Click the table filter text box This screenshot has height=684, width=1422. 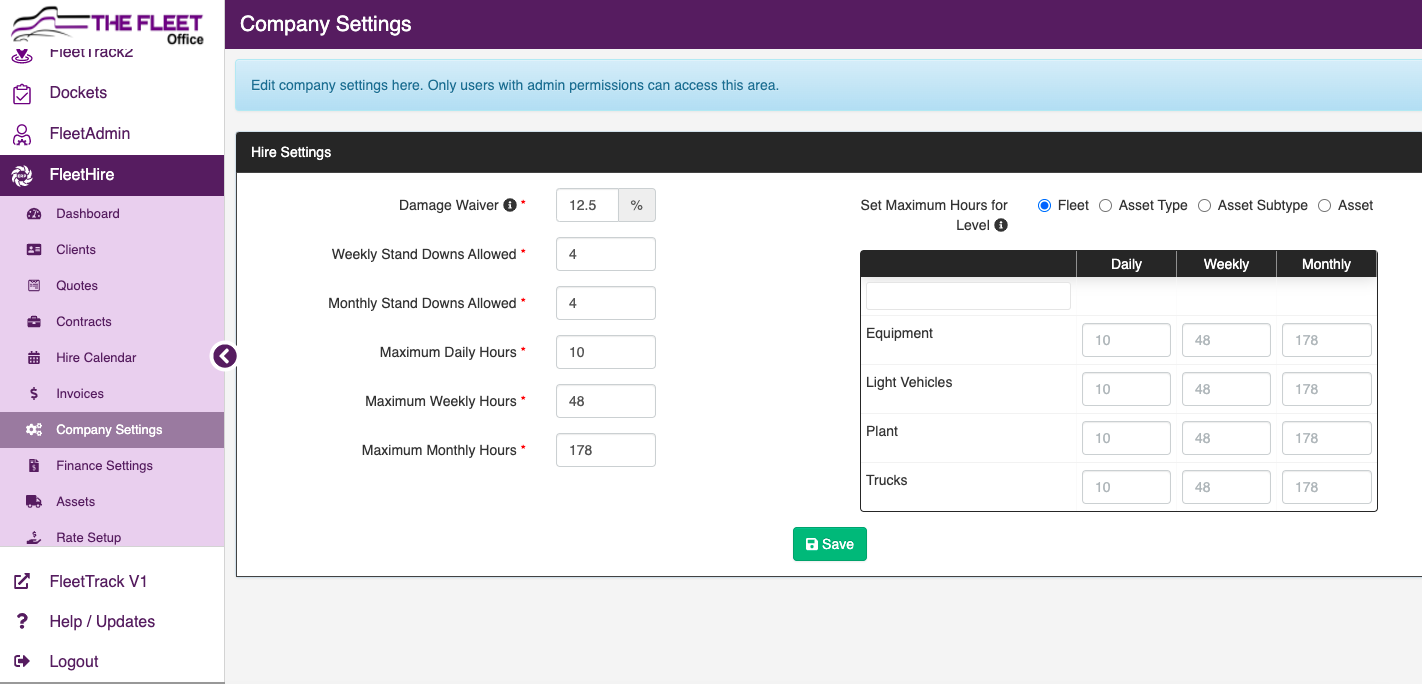968,296
